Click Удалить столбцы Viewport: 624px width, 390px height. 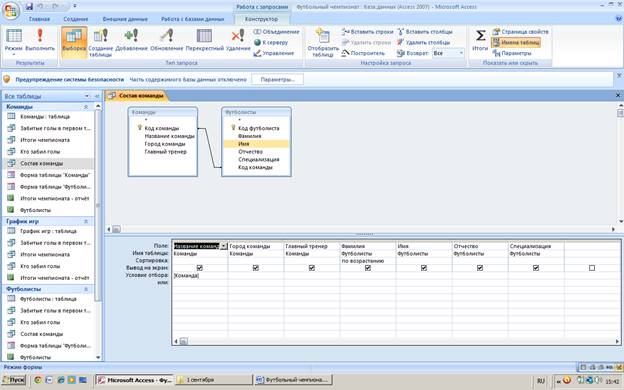pyautogui.click(x=423, y=42)
